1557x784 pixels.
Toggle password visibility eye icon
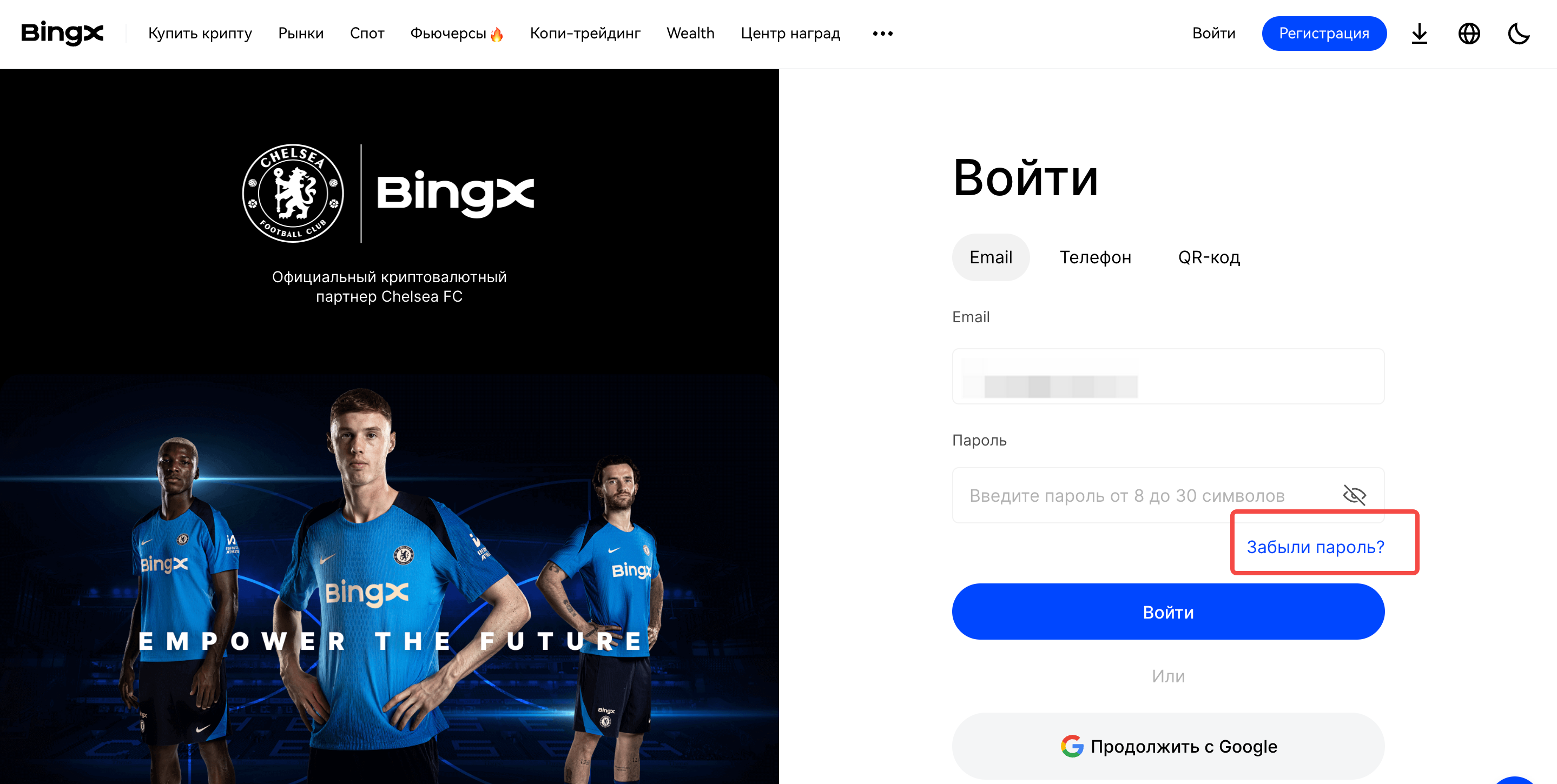[1354, 495]
